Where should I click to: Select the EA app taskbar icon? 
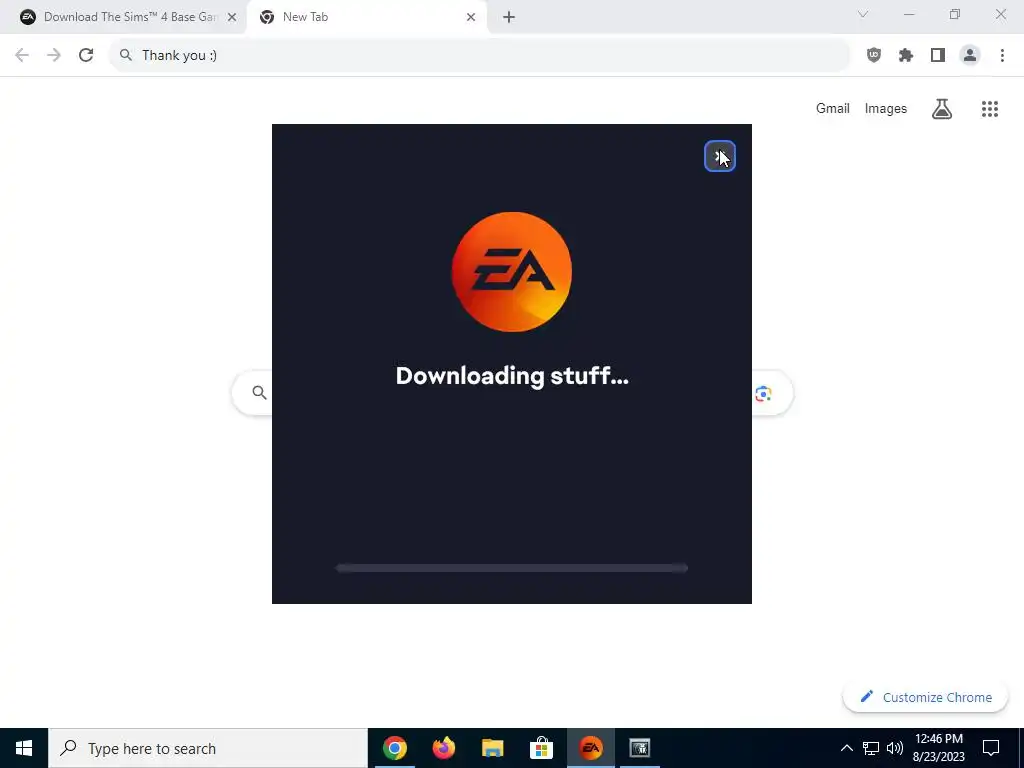pos(590,748)
